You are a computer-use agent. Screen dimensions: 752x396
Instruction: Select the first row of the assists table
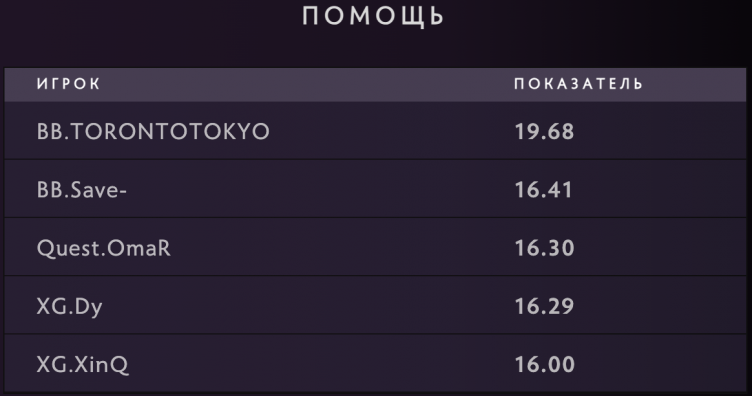coord(375,130)
